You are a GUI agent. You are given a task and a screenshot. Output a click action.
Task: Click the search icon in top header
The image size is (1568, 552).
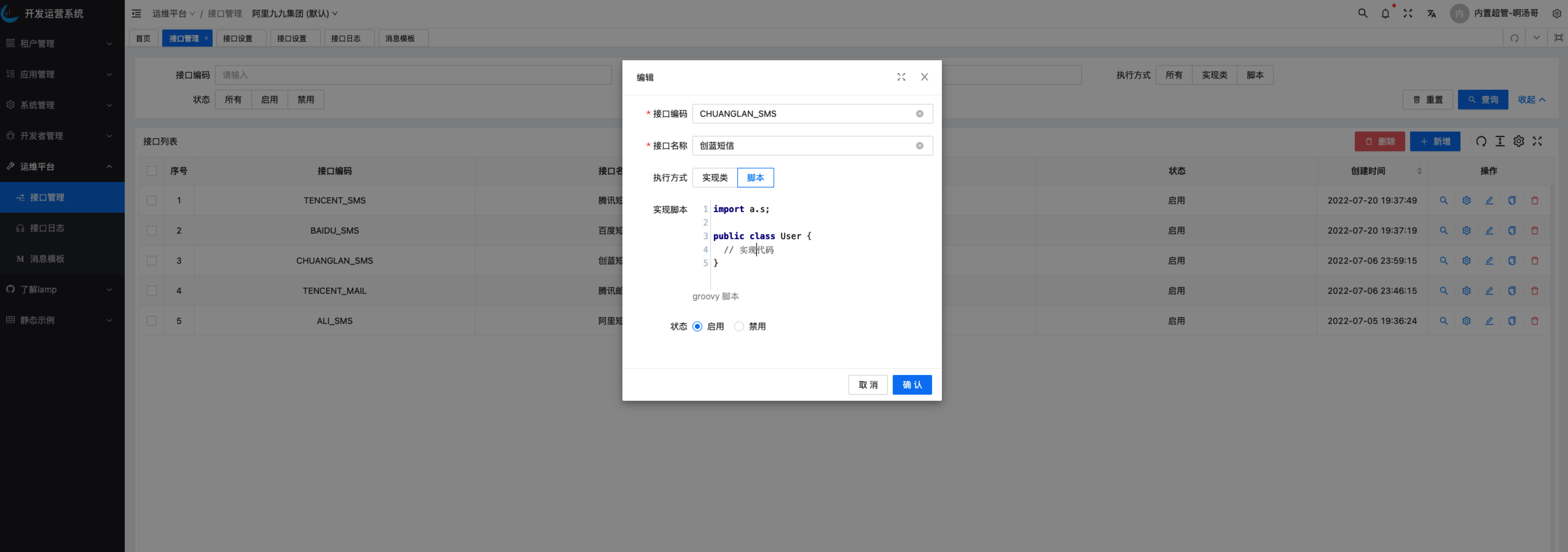1362,14
